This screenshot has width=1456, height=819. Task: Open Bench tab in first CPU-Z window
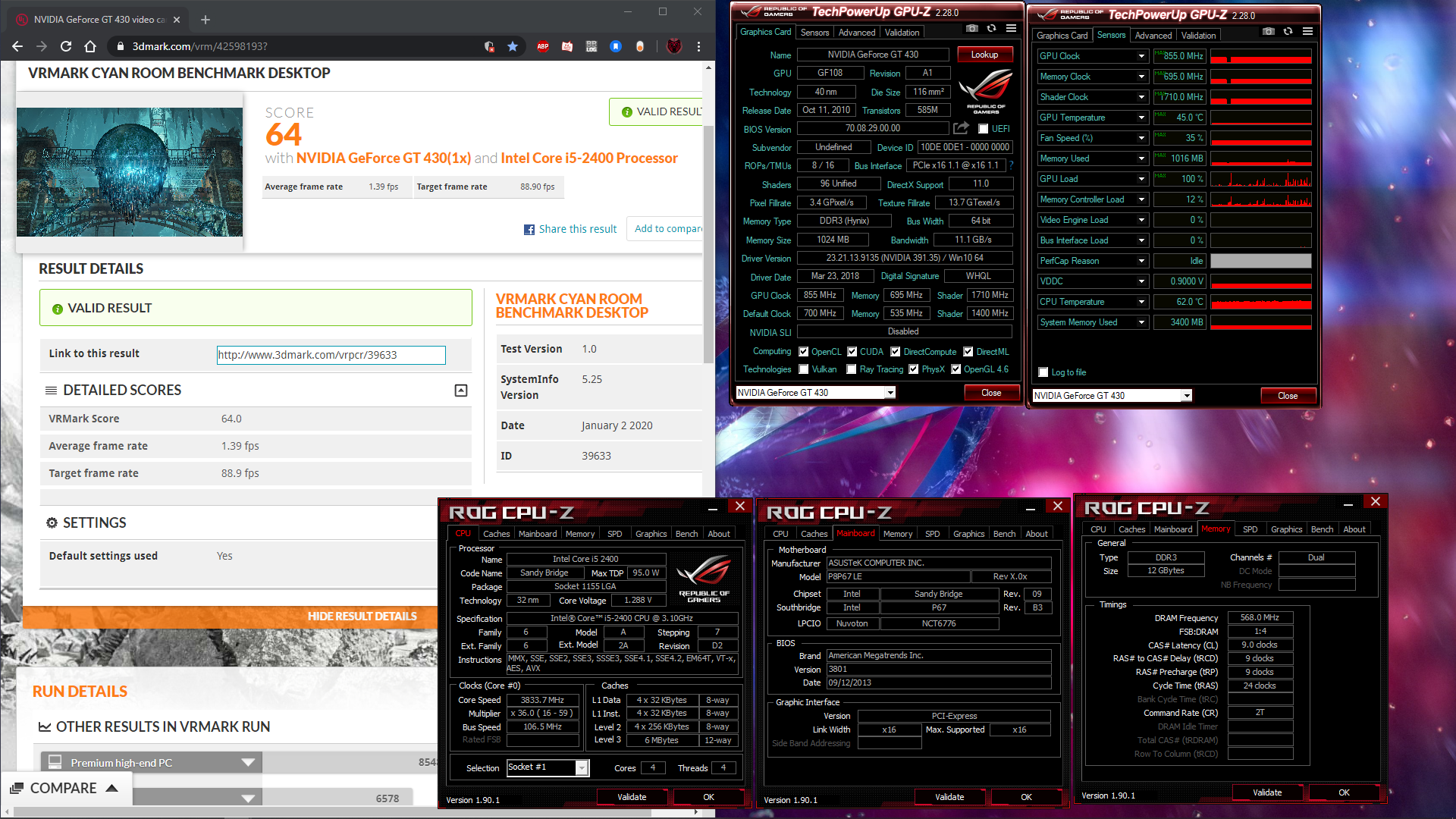686,534
